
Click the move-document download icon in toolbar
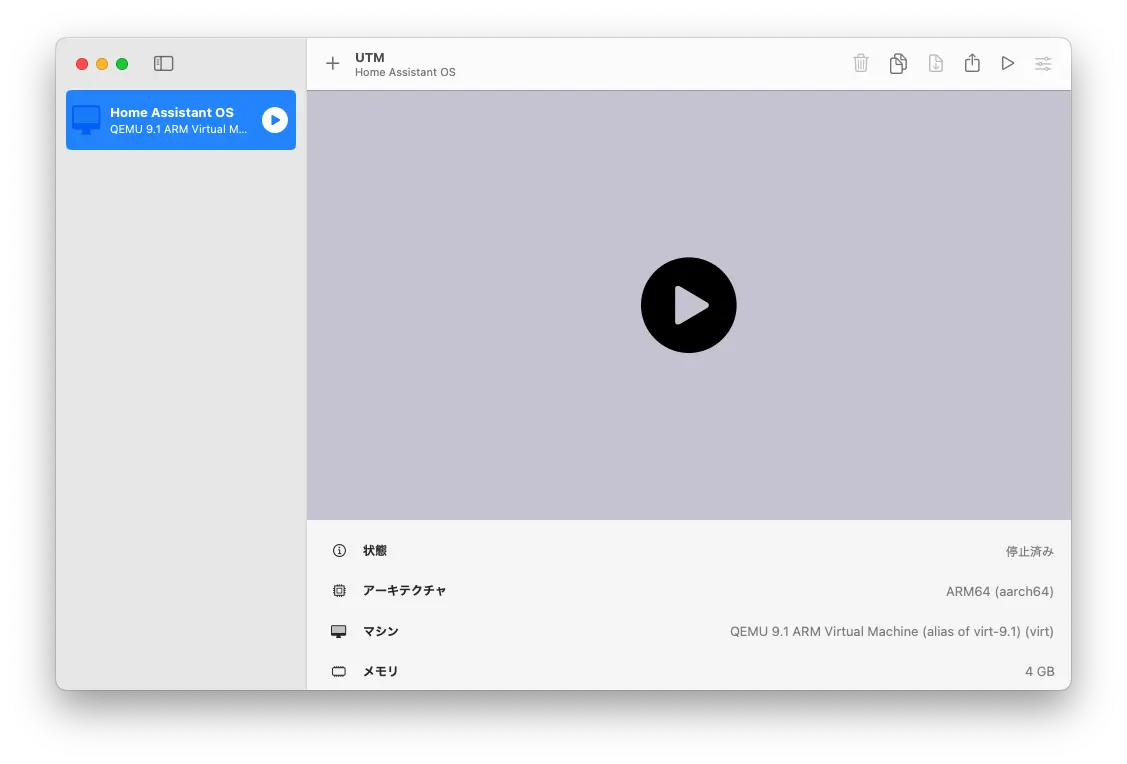pyautogui.click(x=935, y=63)
